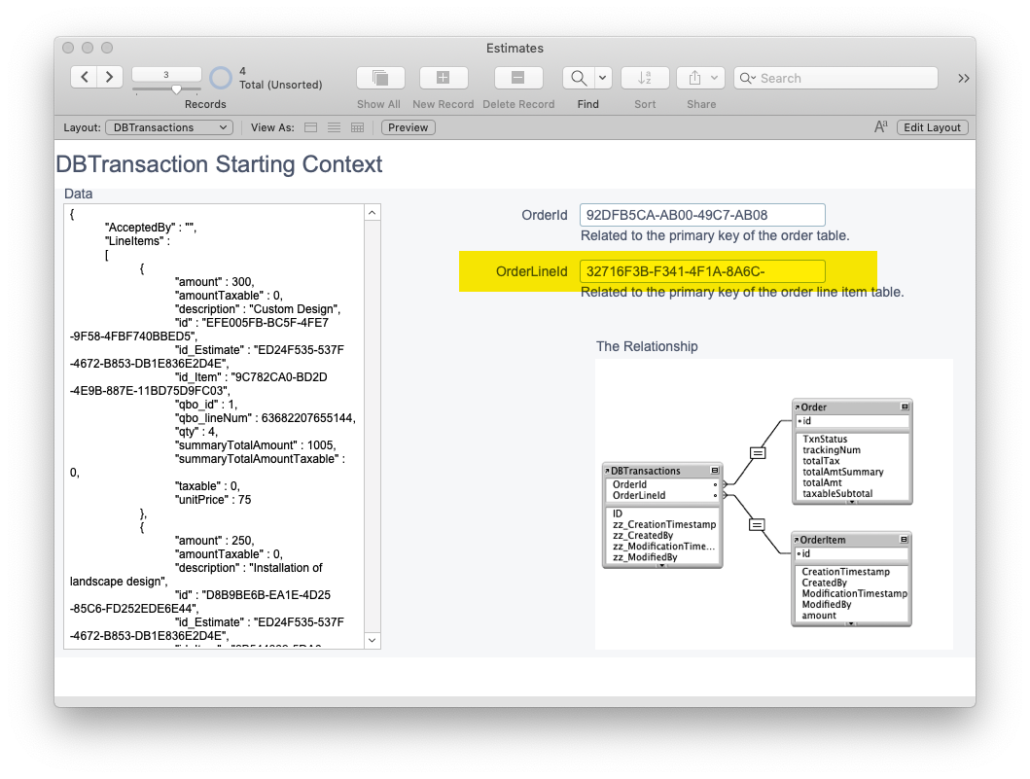The height and width of the screenshot is (779, 1030).
Task: Navigate to the previous record
Action: click(x=84, y=76)
